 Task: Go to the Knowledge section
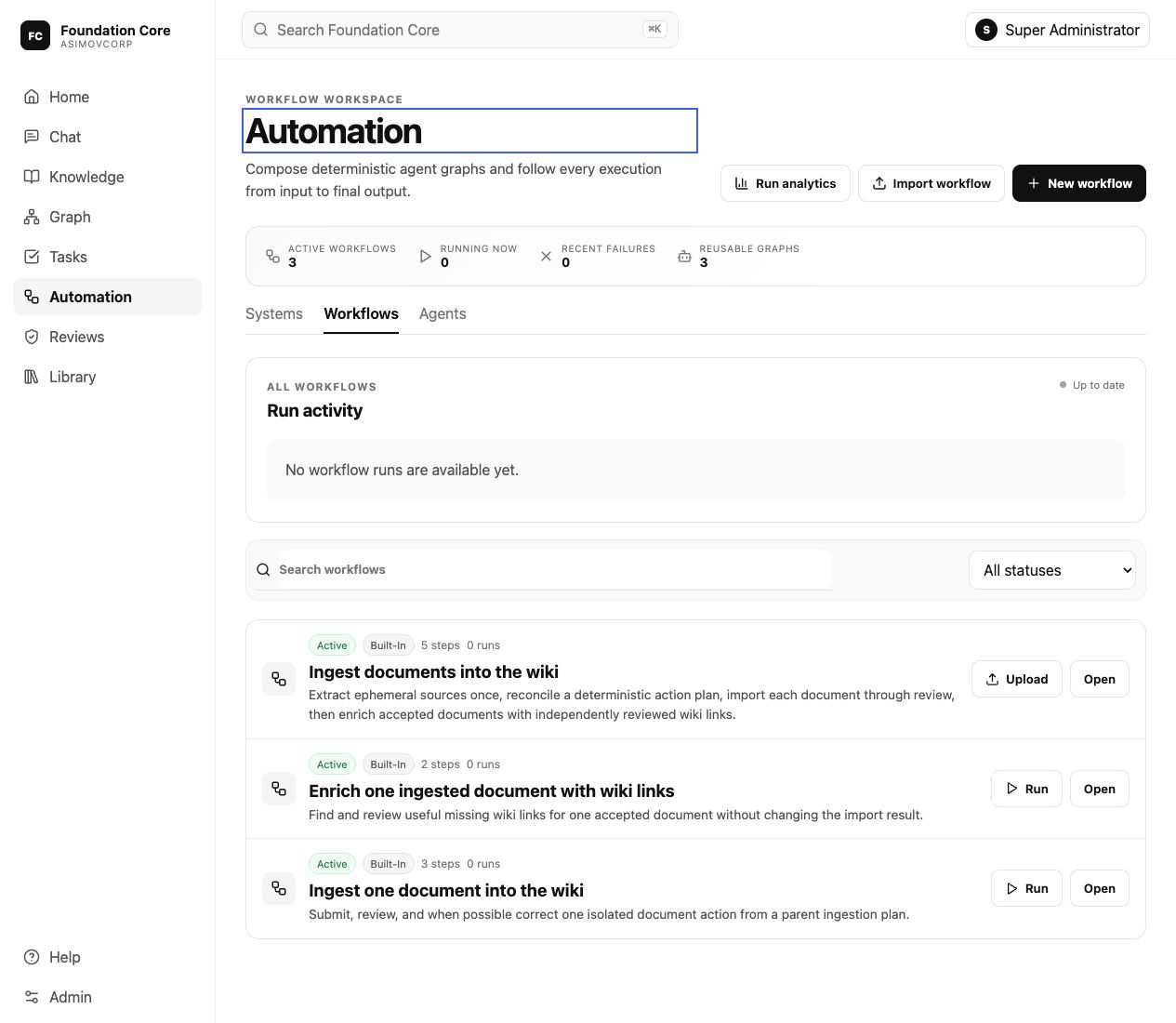(x=107, y=177)
